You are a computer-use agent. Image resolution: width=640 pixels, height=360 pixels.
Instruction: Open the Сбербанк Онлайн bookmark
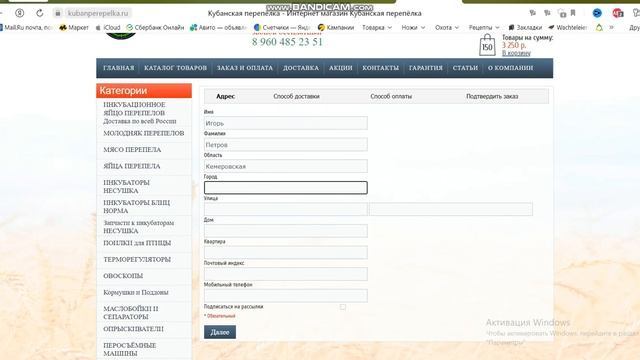(155, 27)
